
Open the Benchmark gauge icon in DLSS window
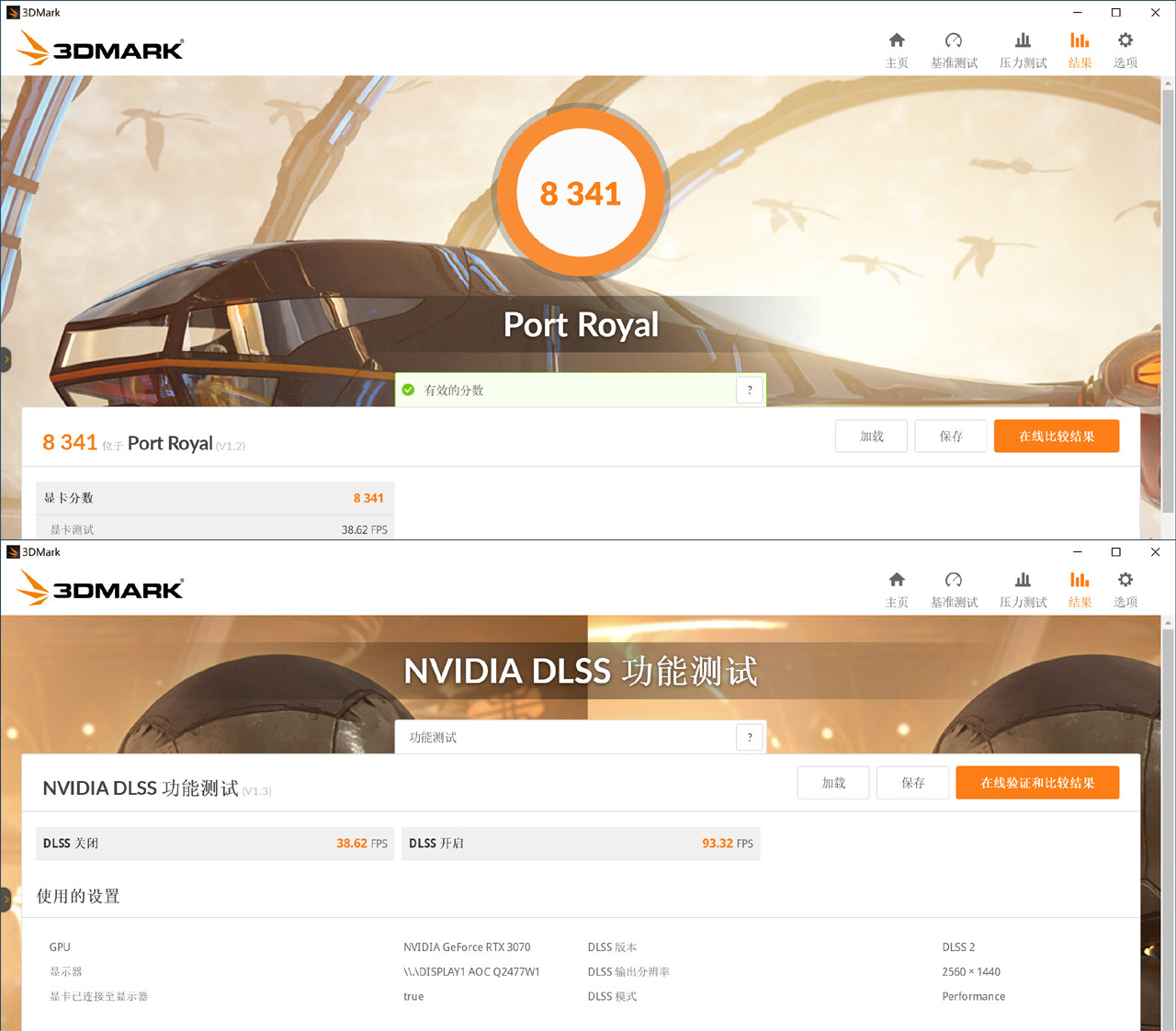click(x=954, y=587)
